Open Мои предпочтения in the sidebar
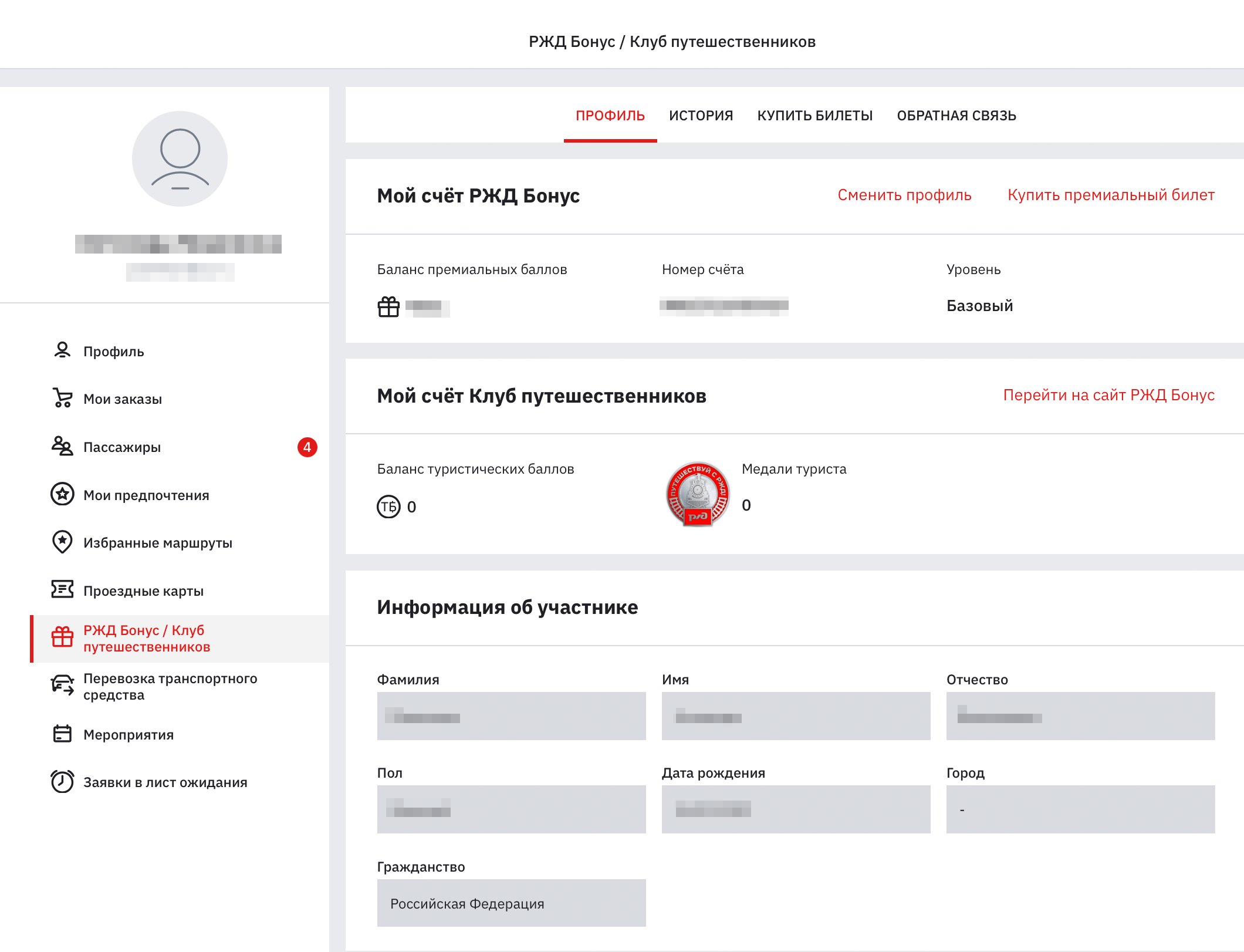1244x952 pixels. (179, 495)
